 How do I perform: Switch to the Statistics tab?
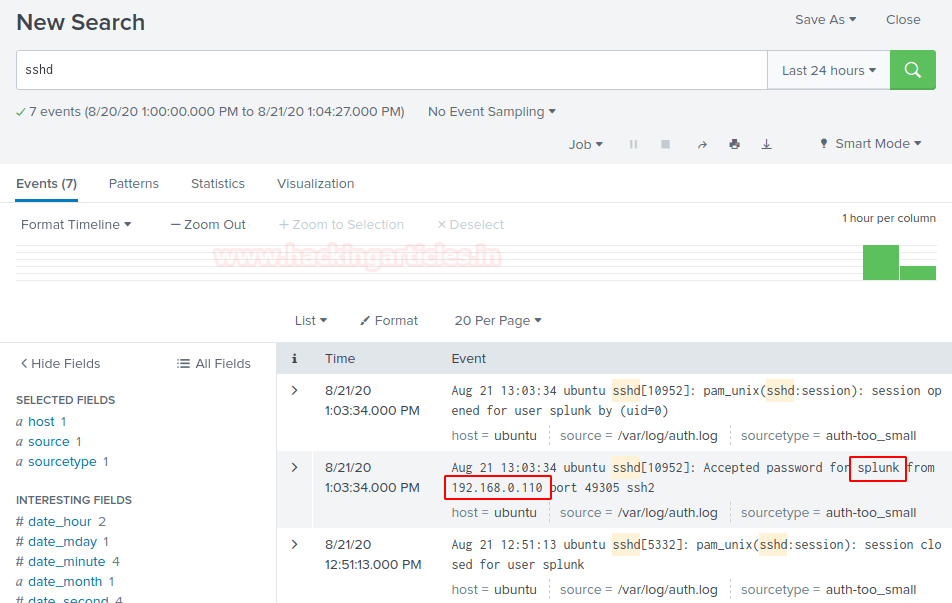218,184
